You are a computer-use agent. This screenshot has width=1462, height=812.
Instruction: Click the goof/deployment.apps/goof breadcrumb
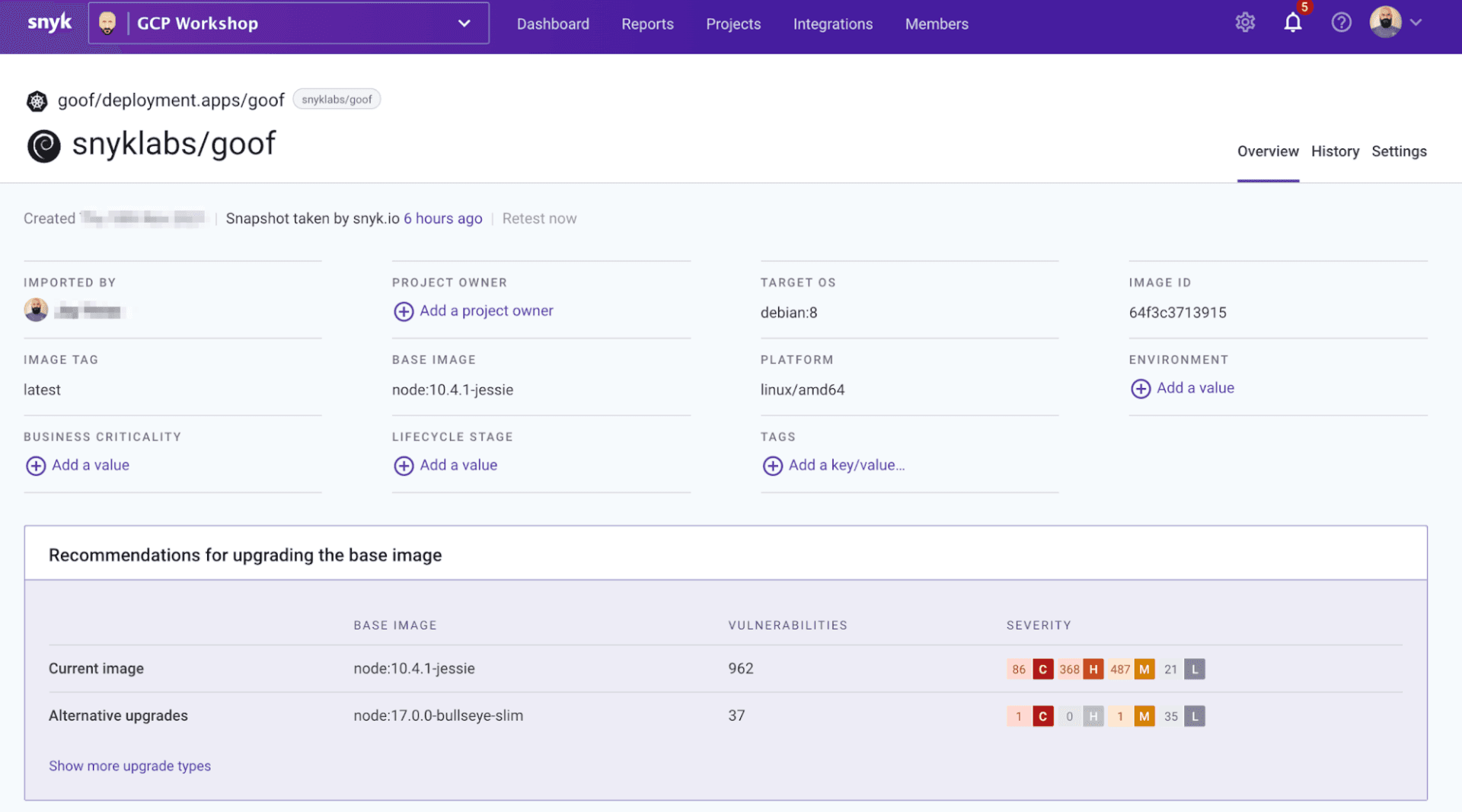pyautogui.click(x=171, y=100)
